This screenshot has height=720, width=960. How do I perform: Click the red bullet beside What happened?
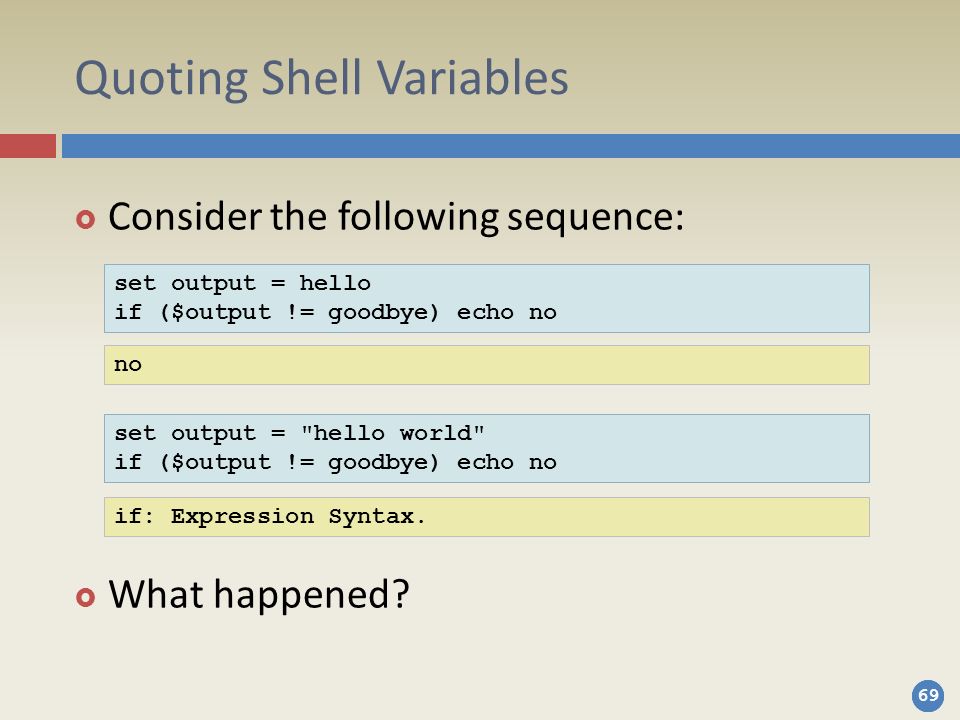point(86,597)
